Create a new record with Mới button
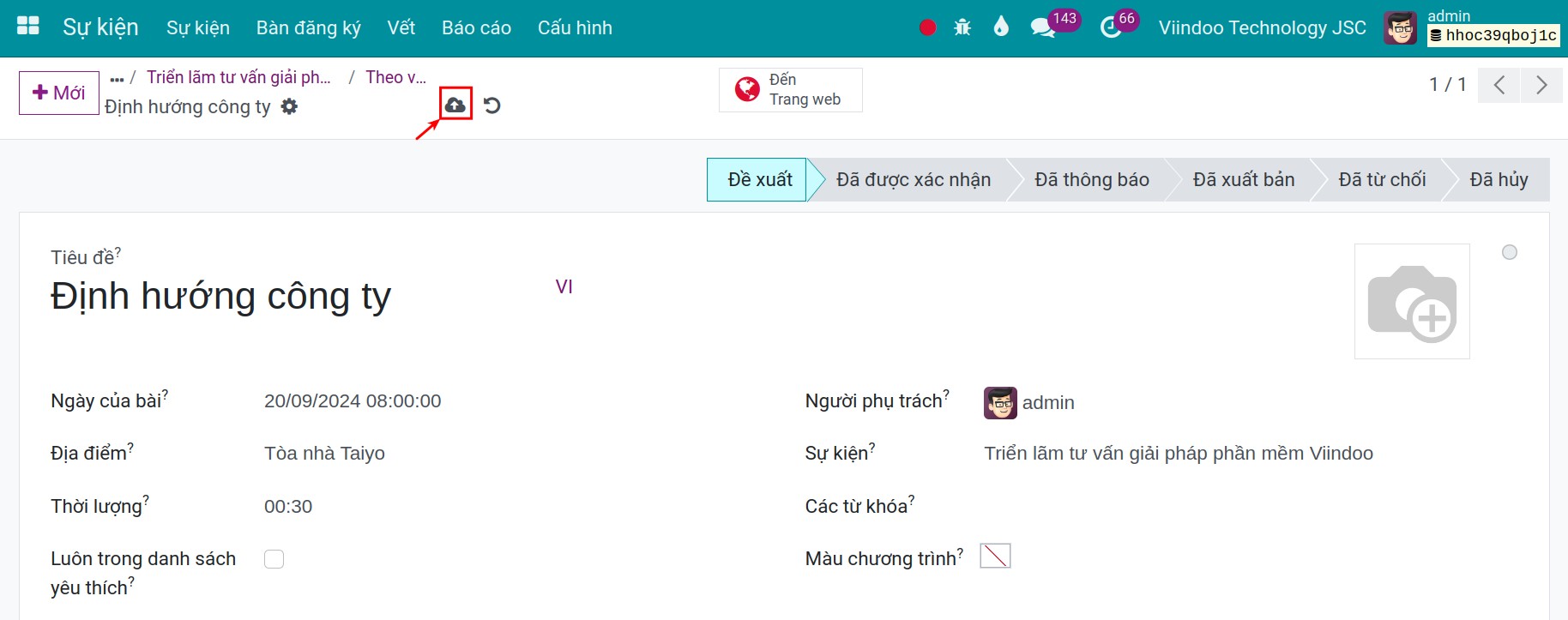The width and height of the screenshot is (1568, 620). tap(59, 93)
